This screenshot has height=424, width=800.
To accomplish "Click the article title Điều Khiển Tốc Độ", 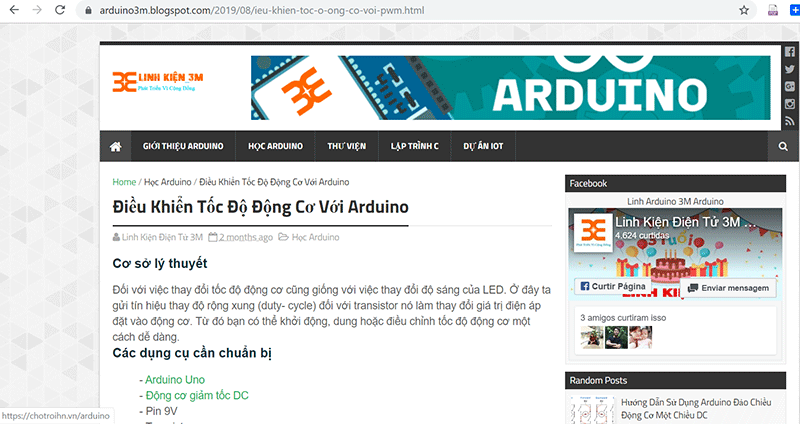I will [x=260, y=207].
